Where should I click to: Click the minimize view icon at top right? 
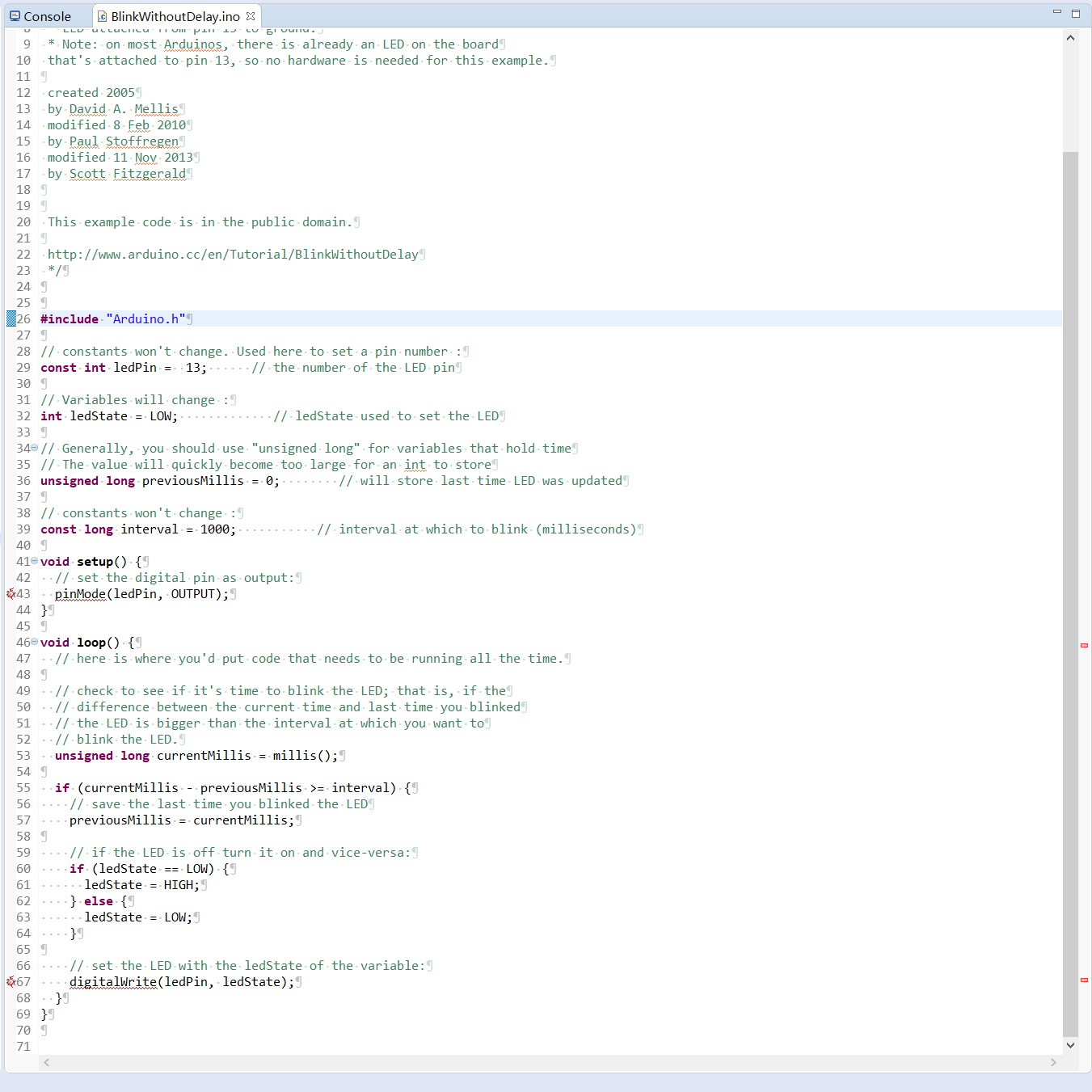pyautogui.click(x=1056, y=11)
